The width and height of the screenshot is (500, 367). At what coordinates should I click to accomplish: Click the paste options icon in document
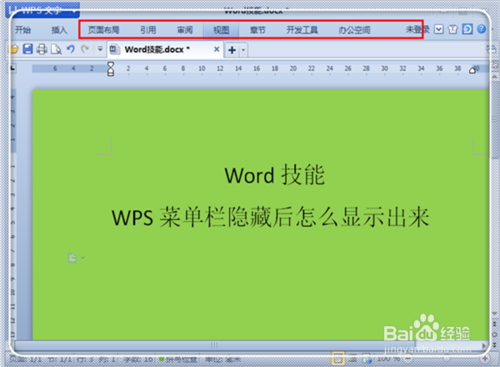72,258
